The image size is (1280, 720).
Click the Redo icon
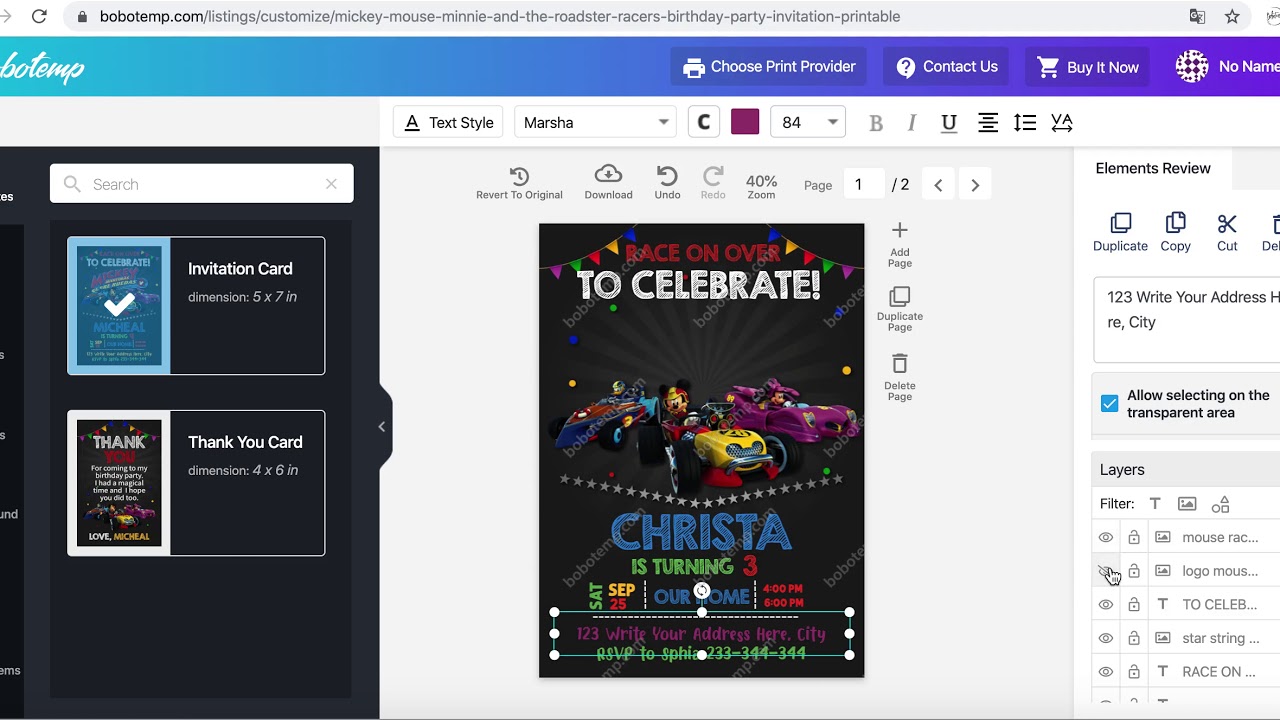tap(713, 183)
